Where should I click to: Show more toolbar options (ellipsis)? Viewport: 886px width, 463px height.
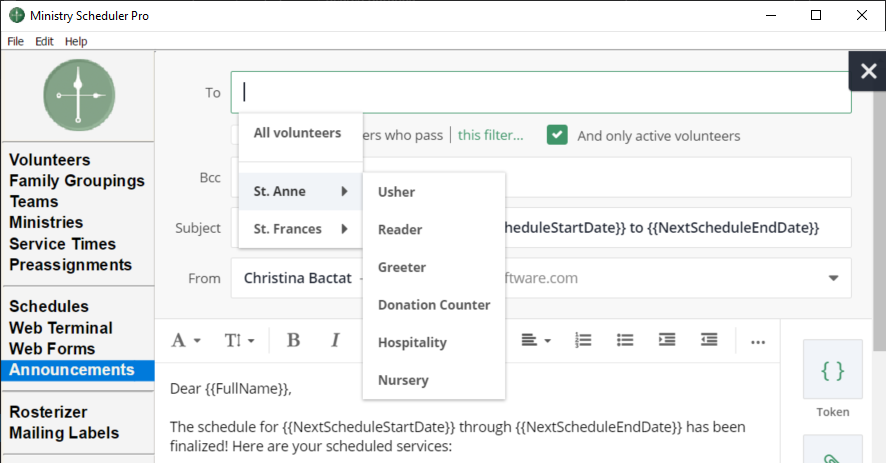758,341
